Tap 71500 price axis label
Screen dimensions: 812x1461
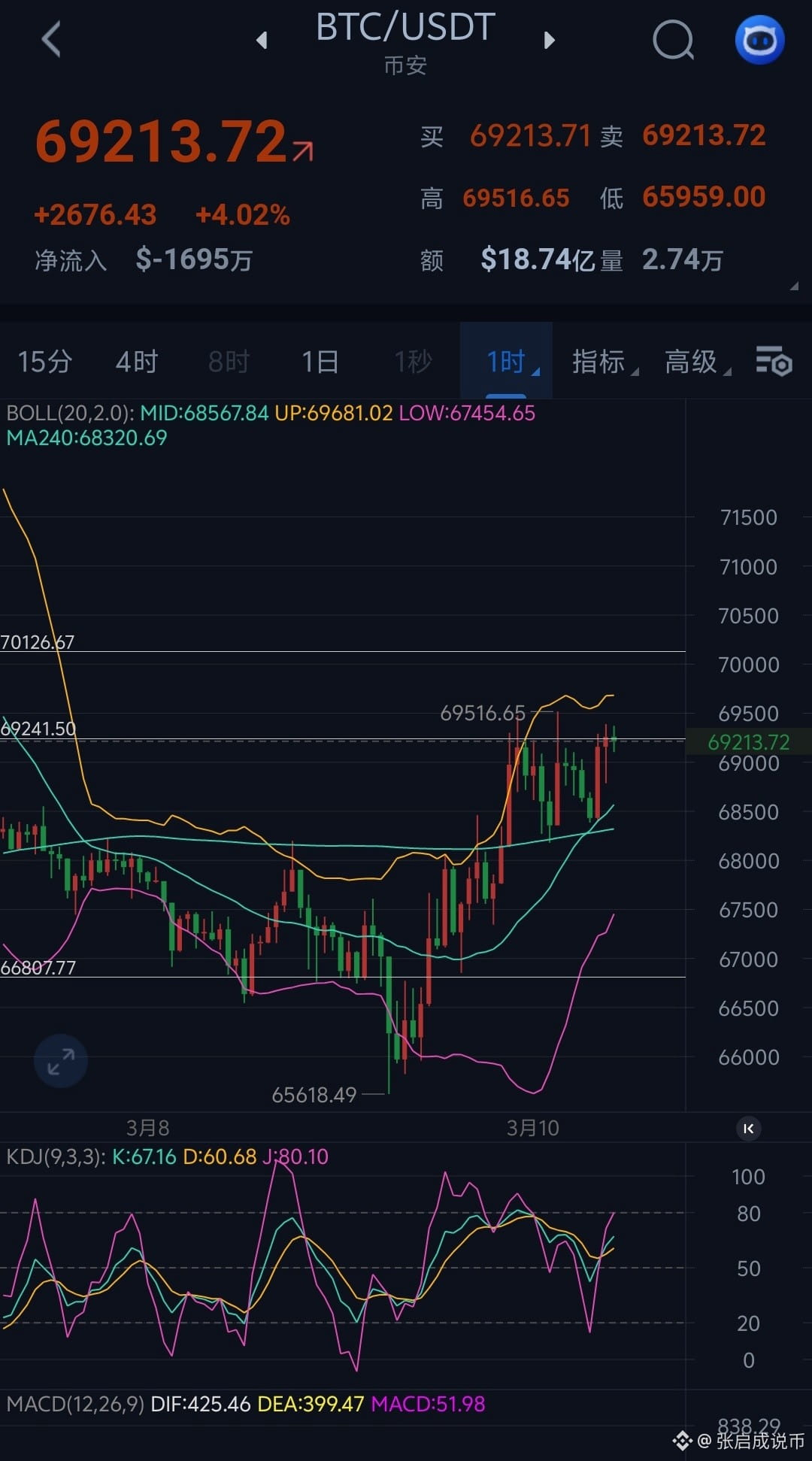748,517
